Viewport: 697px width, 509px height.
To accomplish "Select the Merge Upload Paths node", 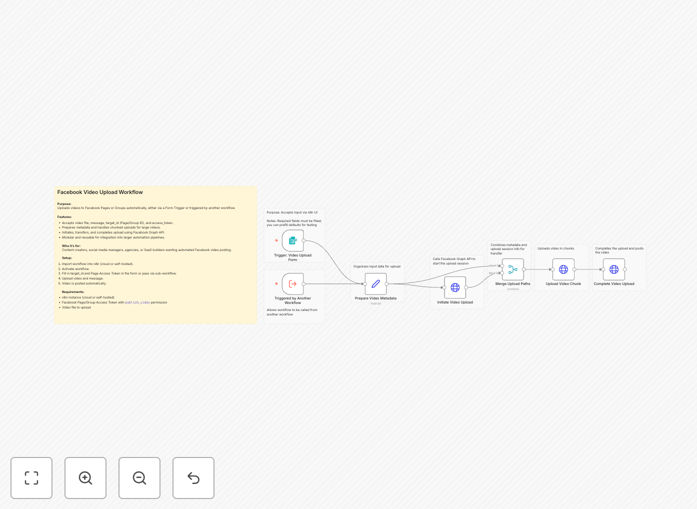I will (513, 269).
